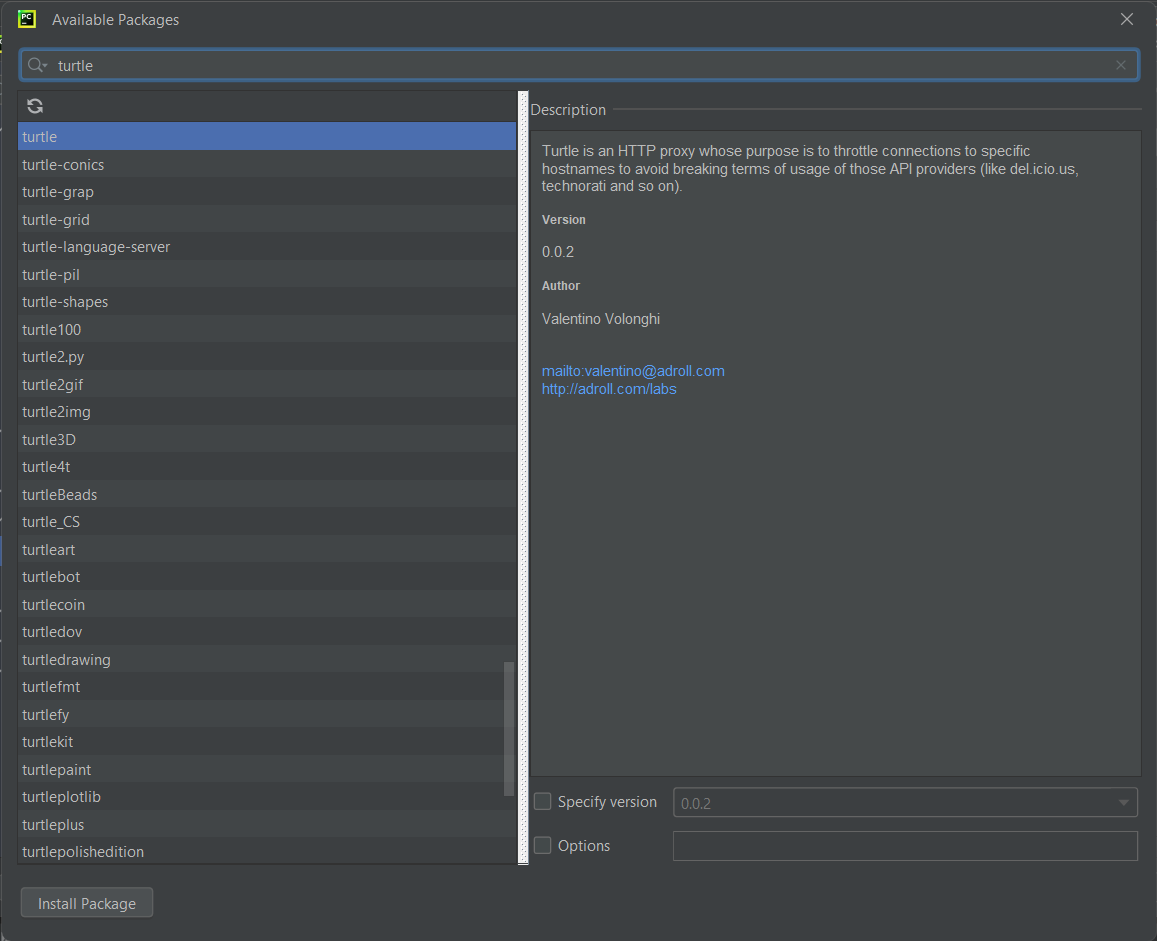
Task: Select the turtle-language-server package
Action: tap(96, 247)
